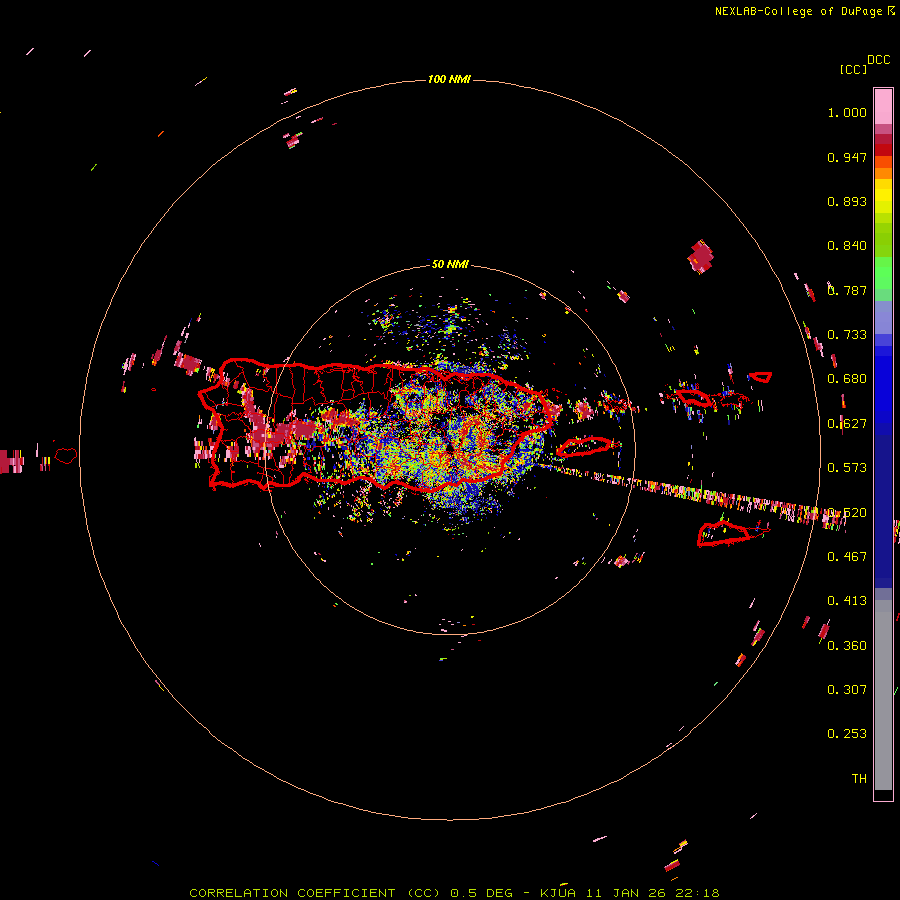Screen dimensions: 900x900
Task: Click the 0.893 color scale value
Action: click(x=847, y=201)
